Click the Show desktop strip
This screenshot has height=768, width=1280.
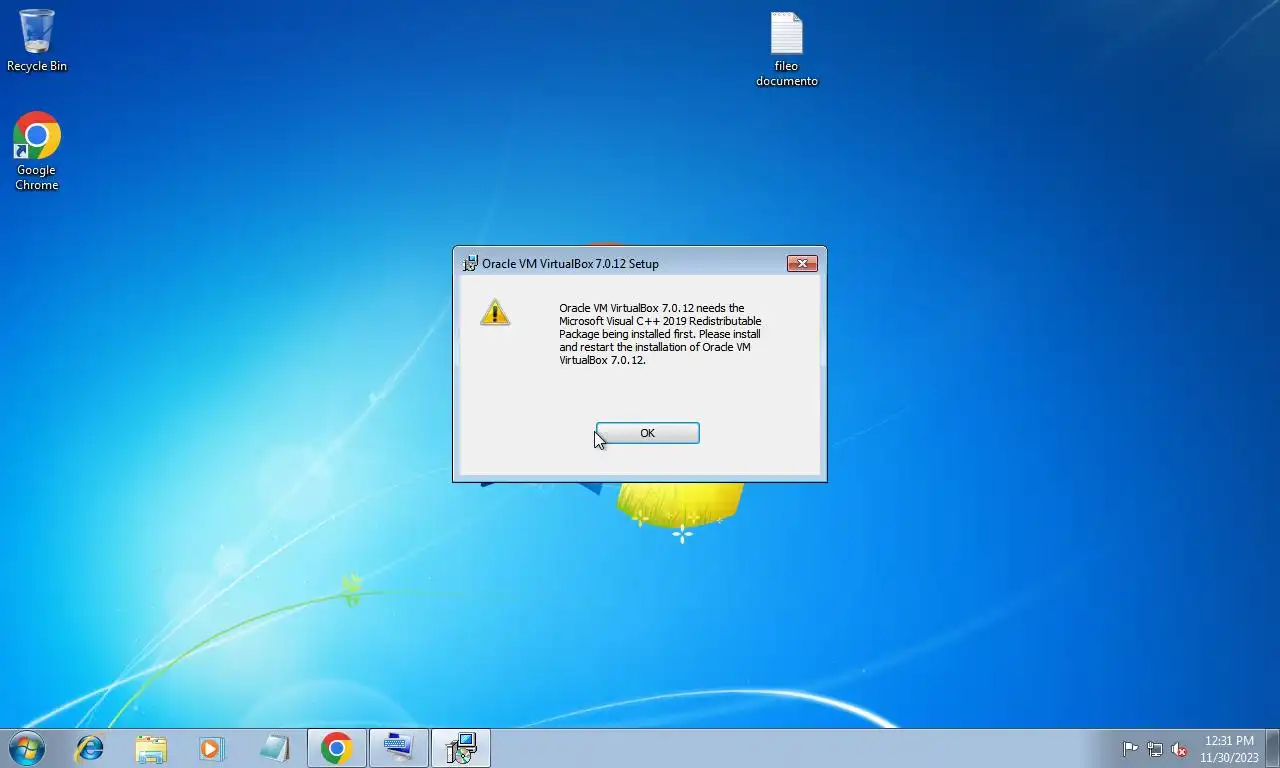coord(1273,748)
